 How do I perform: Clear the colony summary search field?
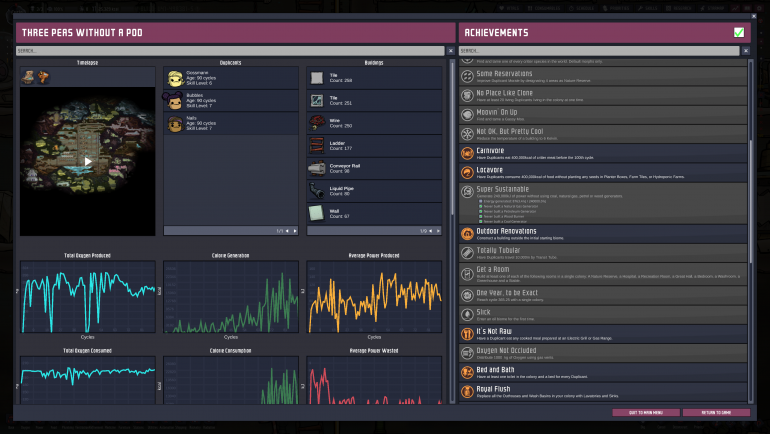tap(450, 50)
